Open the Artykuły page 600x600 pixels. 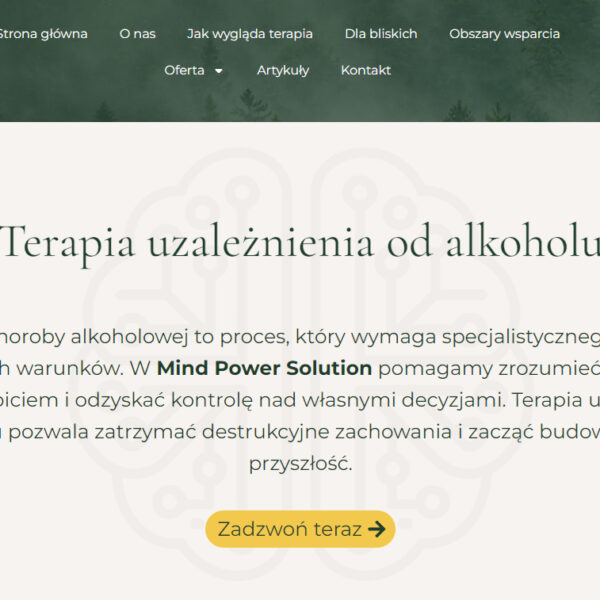[283, 71]
